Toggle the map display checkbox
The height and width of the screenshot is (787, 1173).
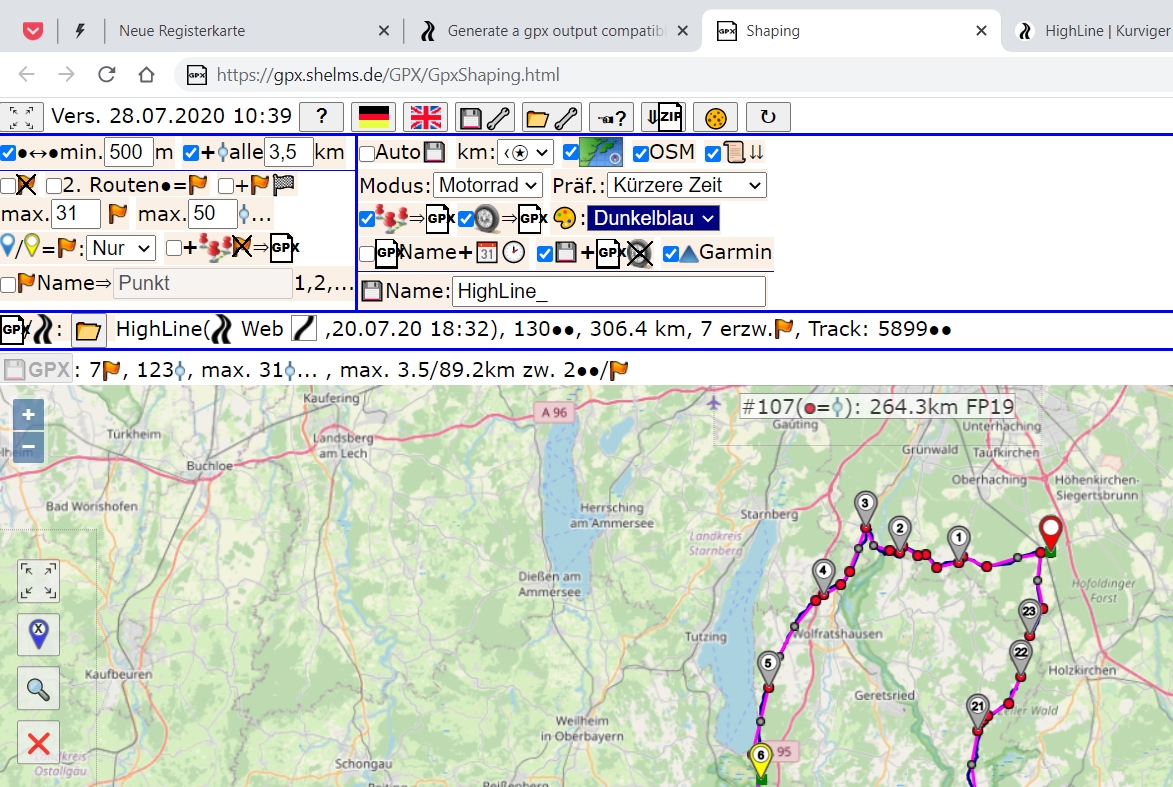coord(571,153)
